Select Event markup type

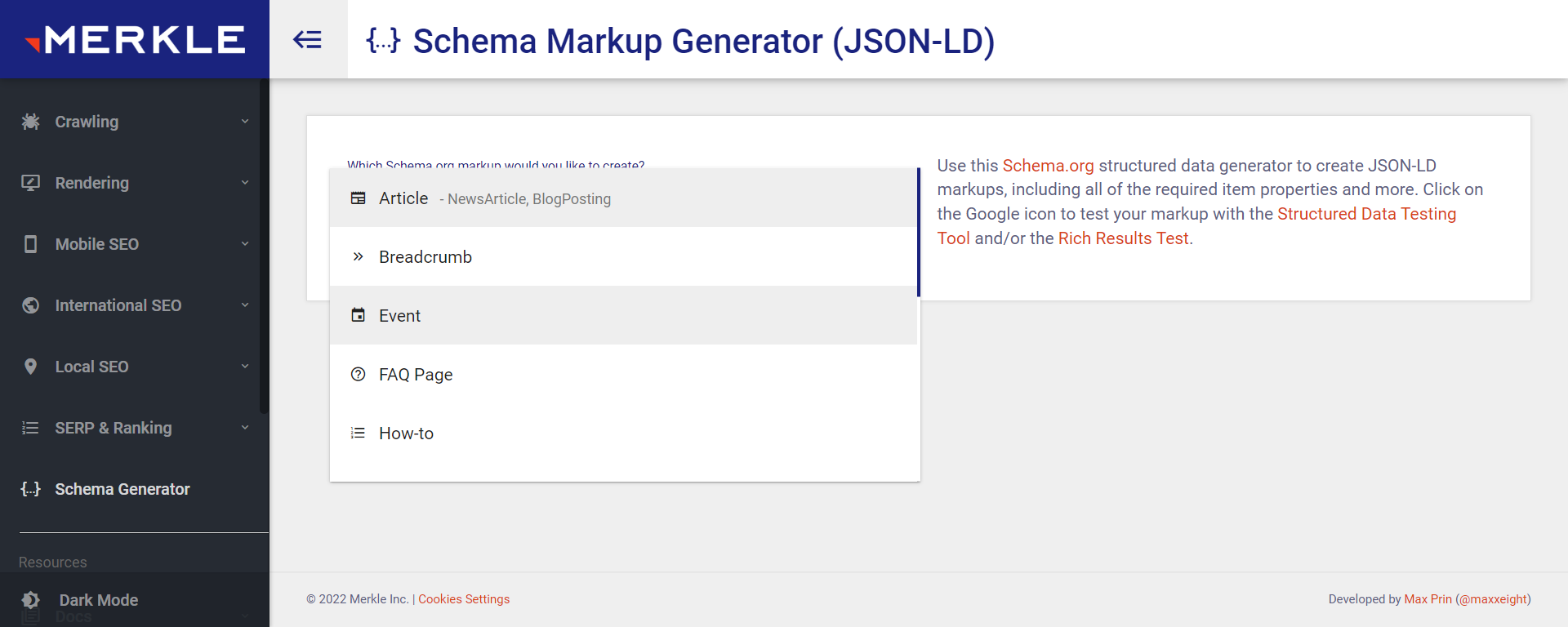coord(399,316)
